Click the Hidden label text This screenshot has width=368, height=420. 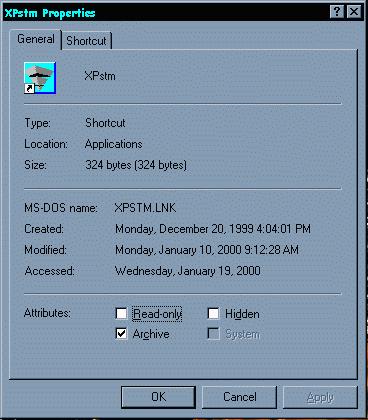[242, 314]
